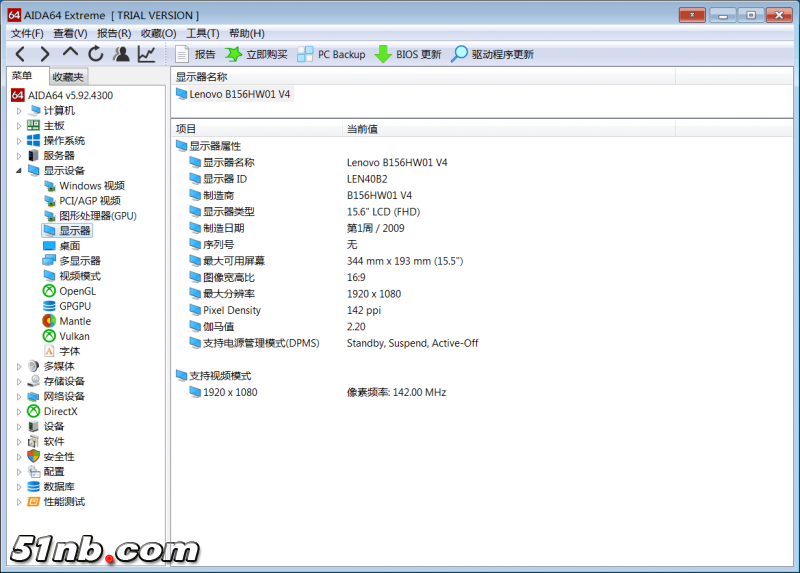Expand the 计算机 tree node
Viewport: 800px width, 573px height.
pyautogui.click(x=19, y=111)
